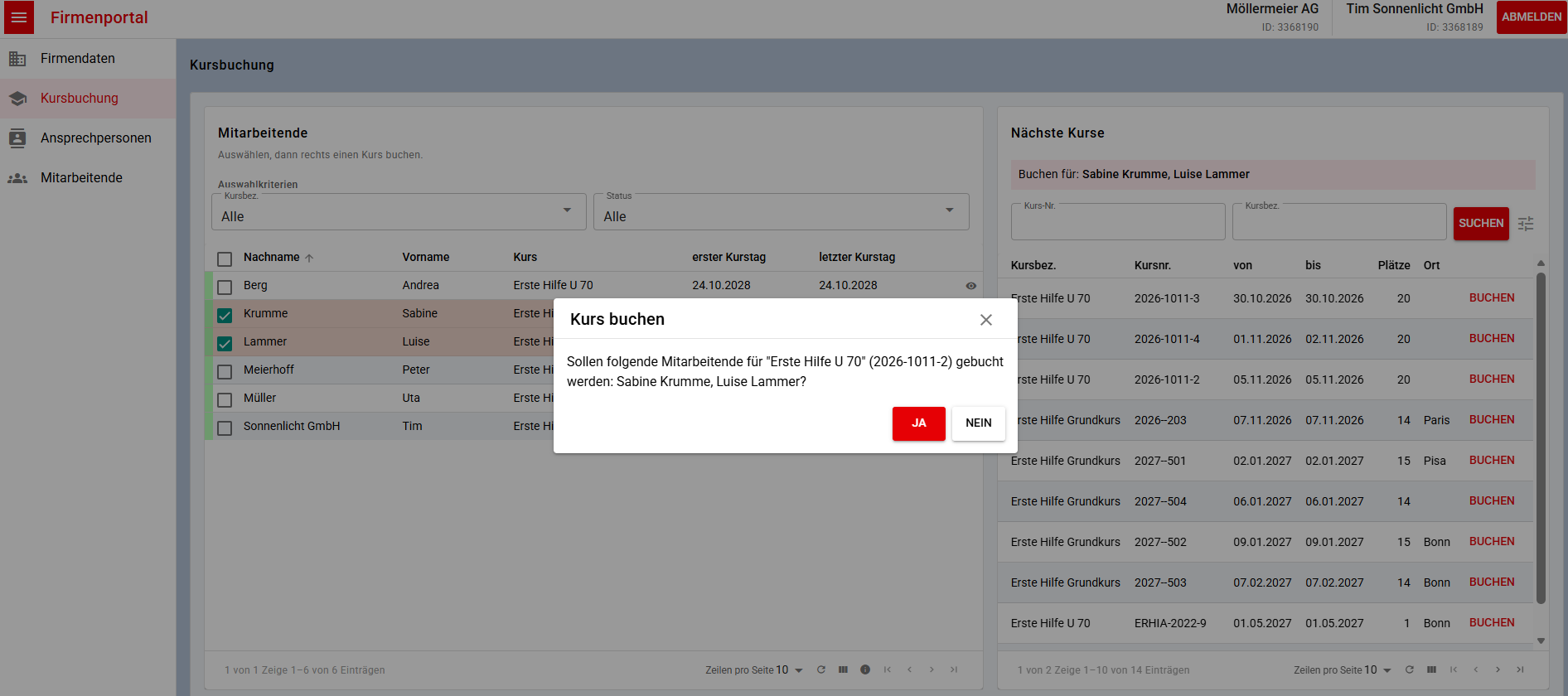The height and width of the screenshot is (696, 1568).
Task: Go to next page of Nächste Kurse
Action: click(x=1498, y=669)
